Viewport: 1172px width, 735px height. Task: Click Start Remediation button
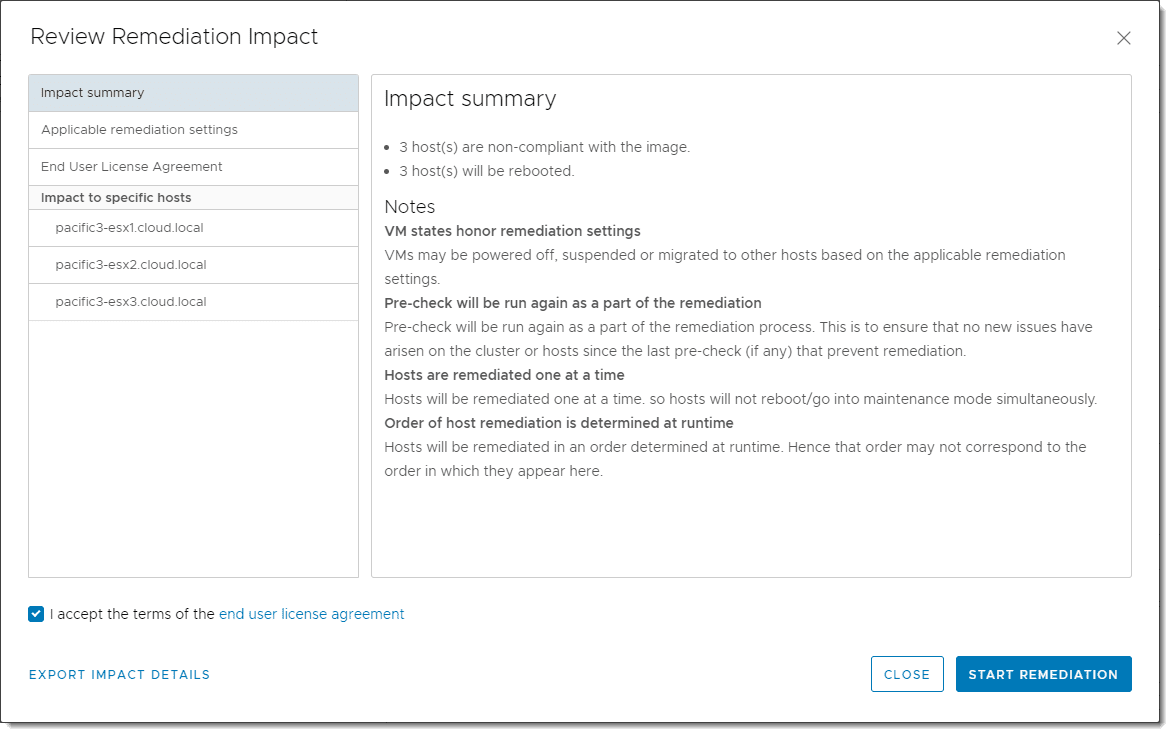(x=1043, y=675)
